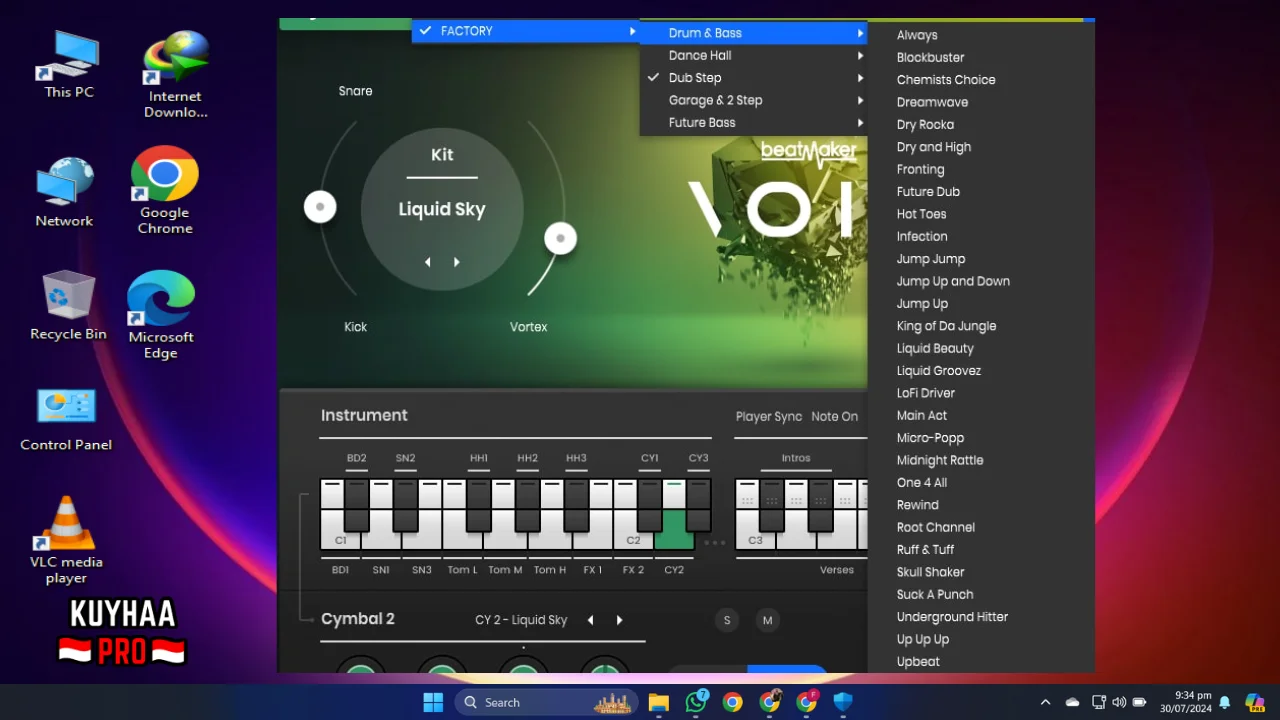Screen dimensions: 1280x720
Task: Expand the Future Bass submenu
Action: [x=754, y=123]
